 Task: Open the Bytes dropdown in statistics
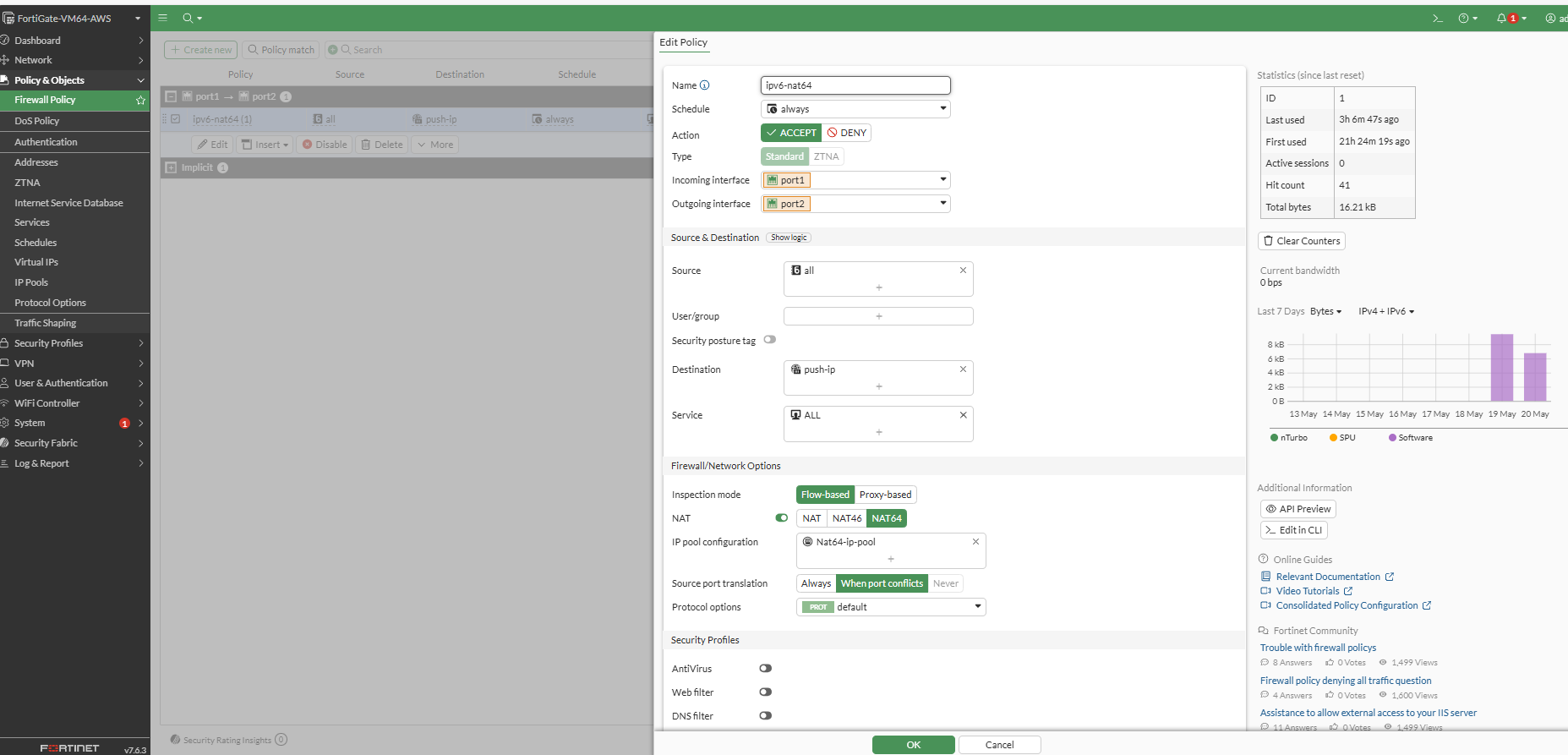[1325, 311]
